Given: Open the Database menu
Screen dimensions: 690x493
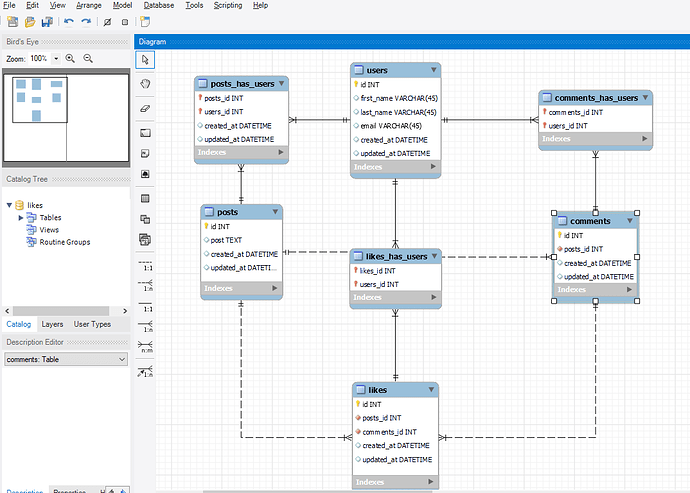Looking at the screenshot, I should pos(158,5).
